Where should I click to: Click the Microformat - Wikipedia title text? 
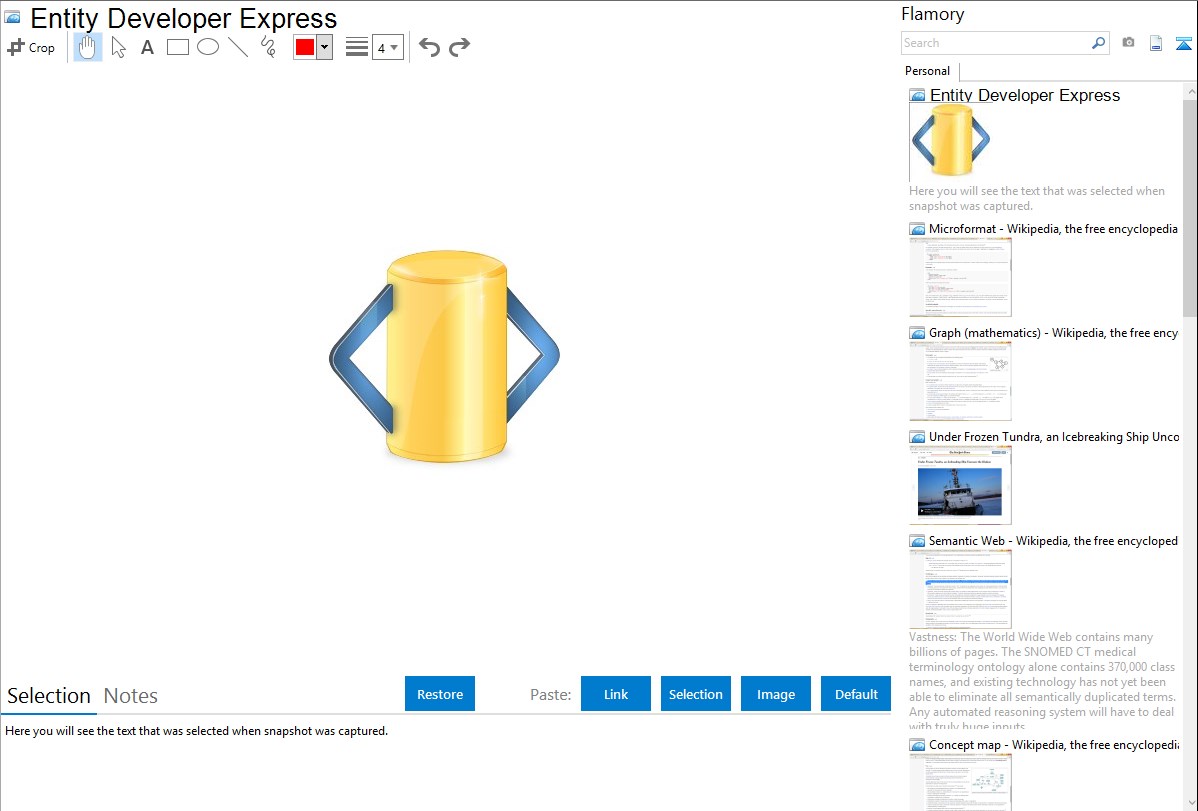click(1053, 229)
